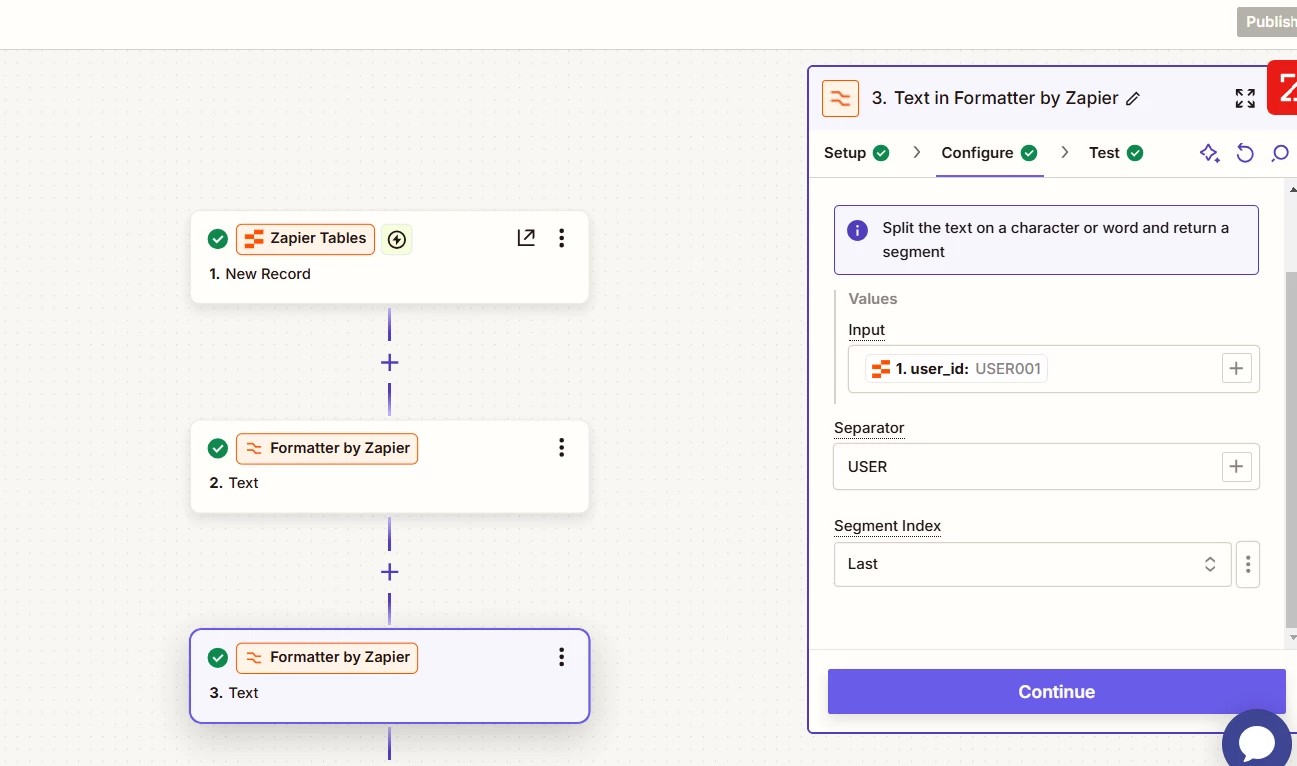The width and height of the screenshot is (1297, 766).
Task: Click the "Input" label
Action: (x=867, y=330)
